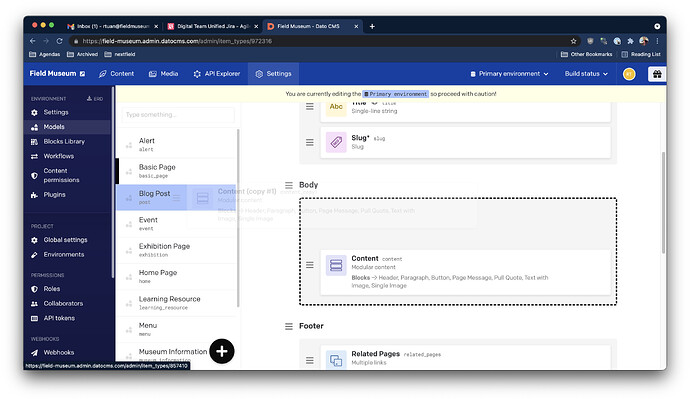The width and height of the screenshot is (690, 401).
Task: Open the Reading List
Action: (641, 54)
